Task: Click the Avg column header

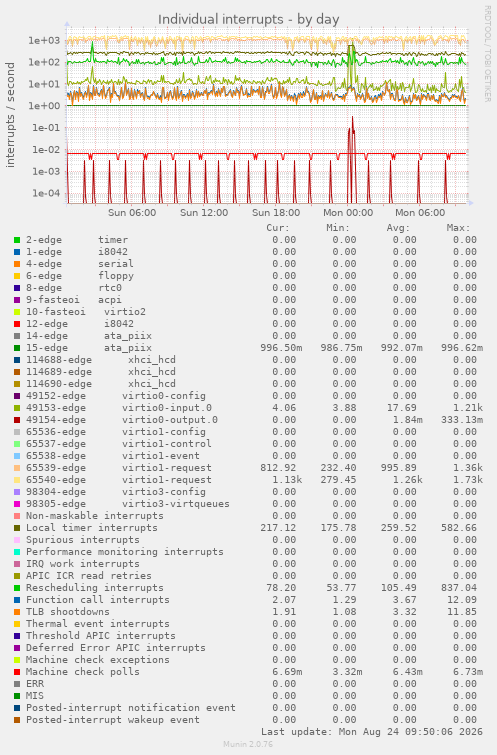Action: pyautogui.click(x=398, y=228)
